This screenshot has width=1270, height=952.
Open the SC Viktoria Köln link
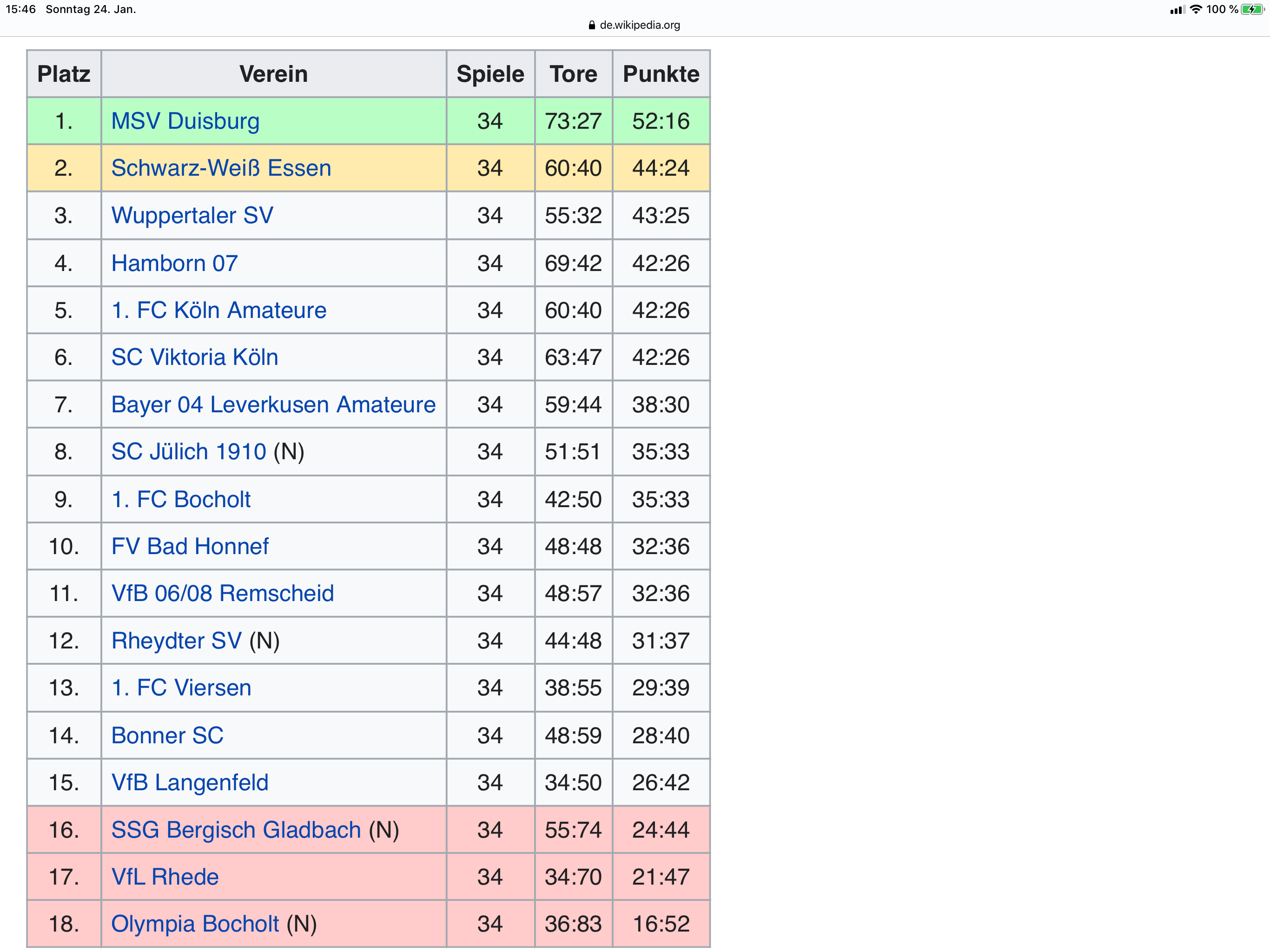(x=195, y=358)
